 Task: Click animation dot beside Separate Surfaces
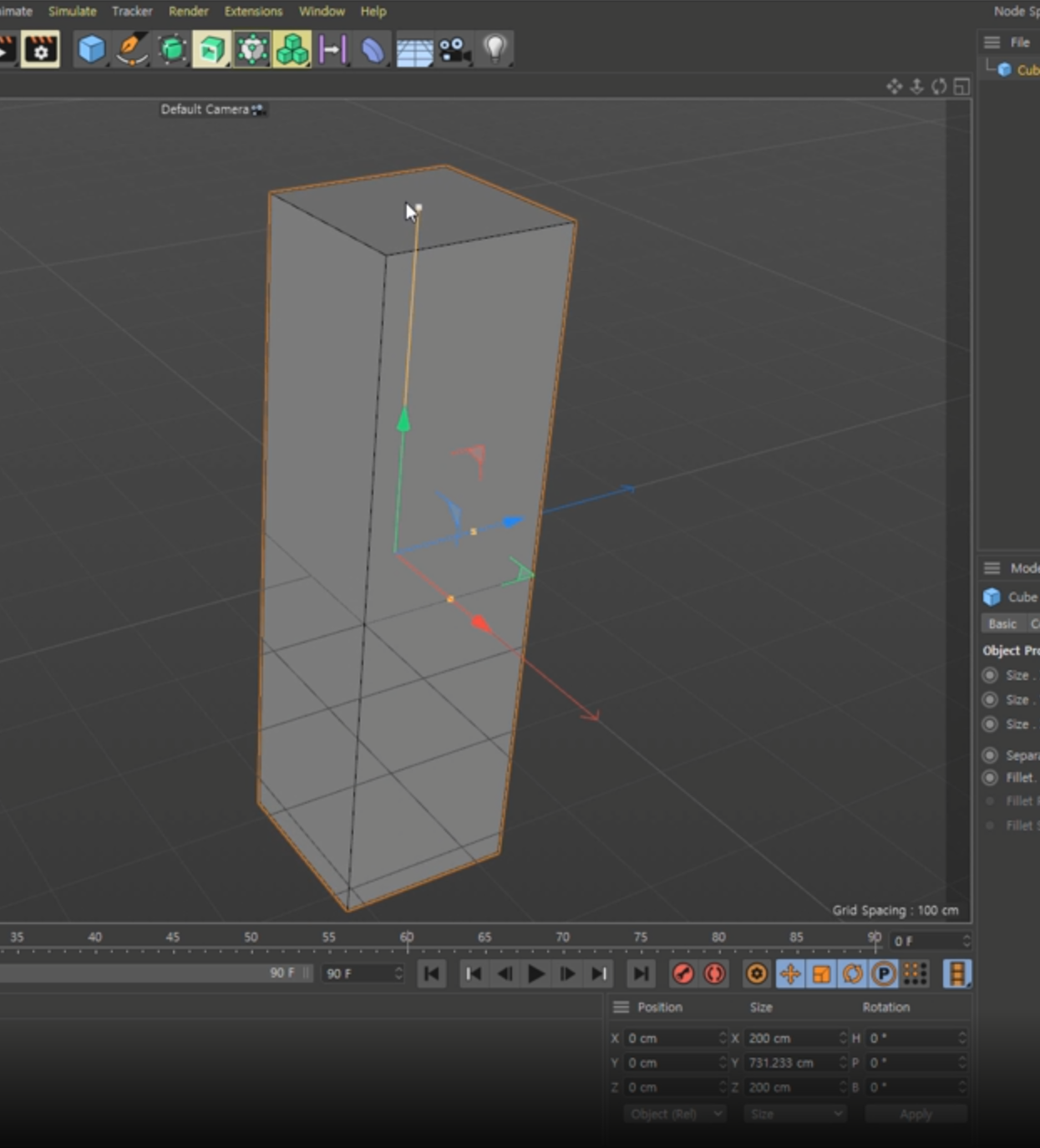[991, 755]
